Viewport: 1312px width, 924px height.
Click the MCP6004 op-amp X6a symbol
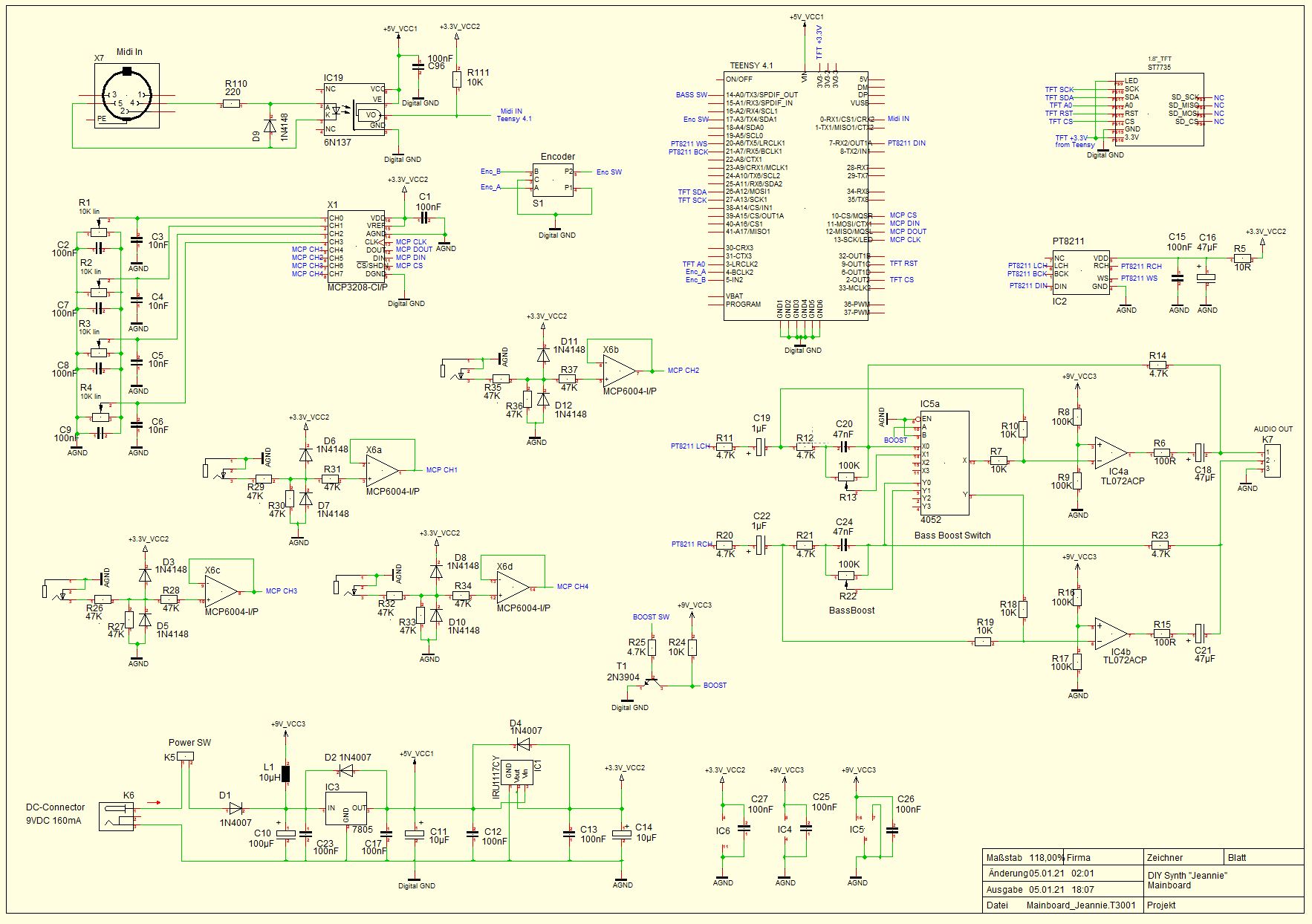pyautogui.click(x=382, y=470)
